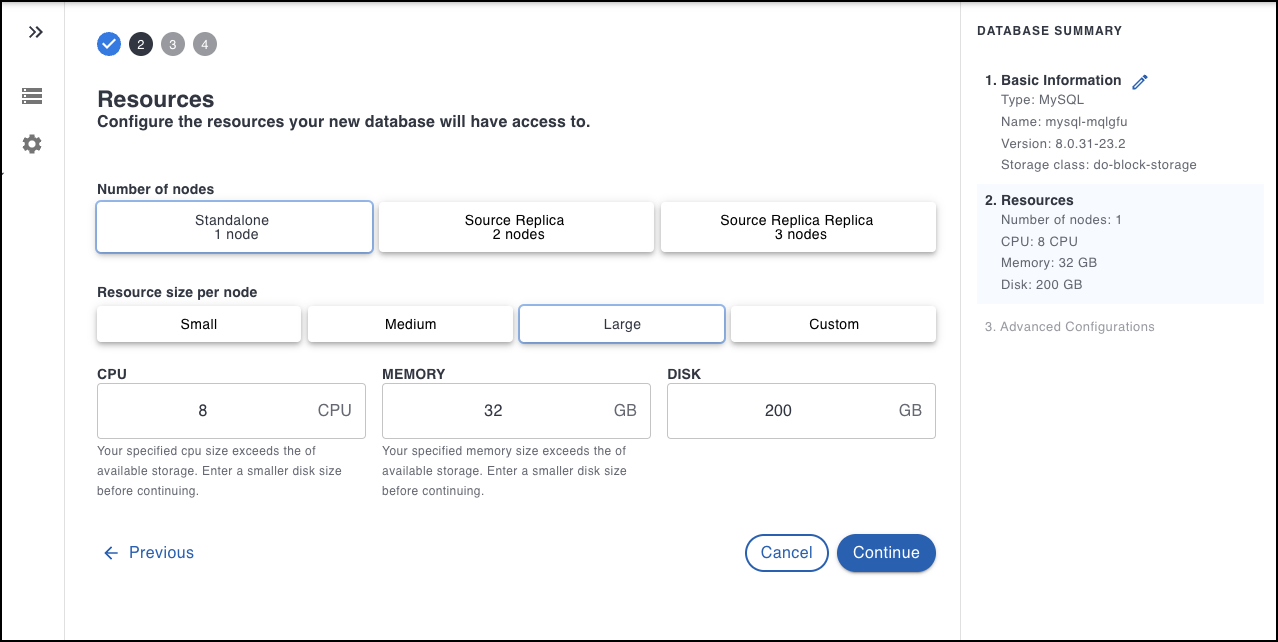Click the completed step 1 checkmark icon

pos(109,44)
